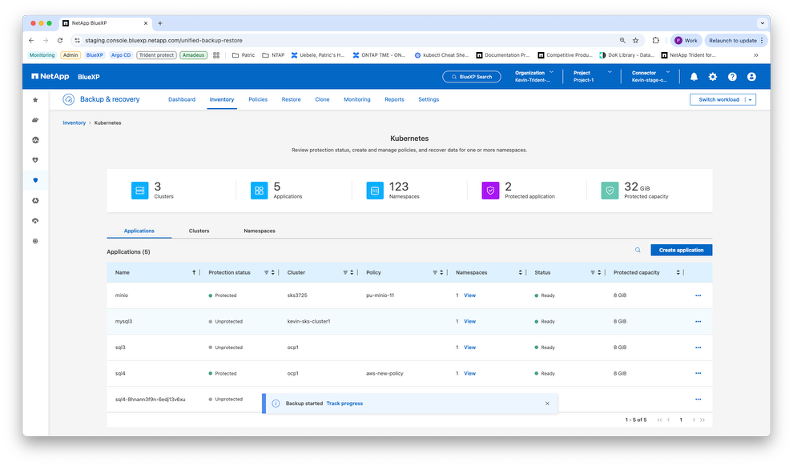Select the Inventory tab

tap(222, 100)
